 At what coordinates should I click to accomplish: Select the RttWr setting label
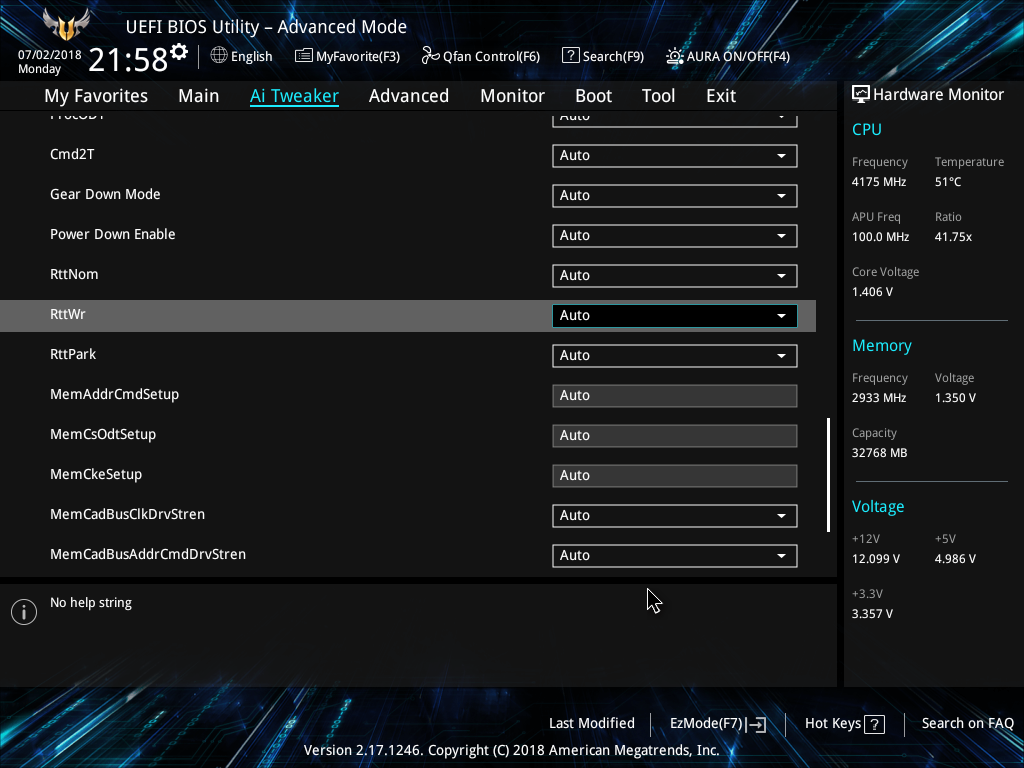[x=68, y=314]
